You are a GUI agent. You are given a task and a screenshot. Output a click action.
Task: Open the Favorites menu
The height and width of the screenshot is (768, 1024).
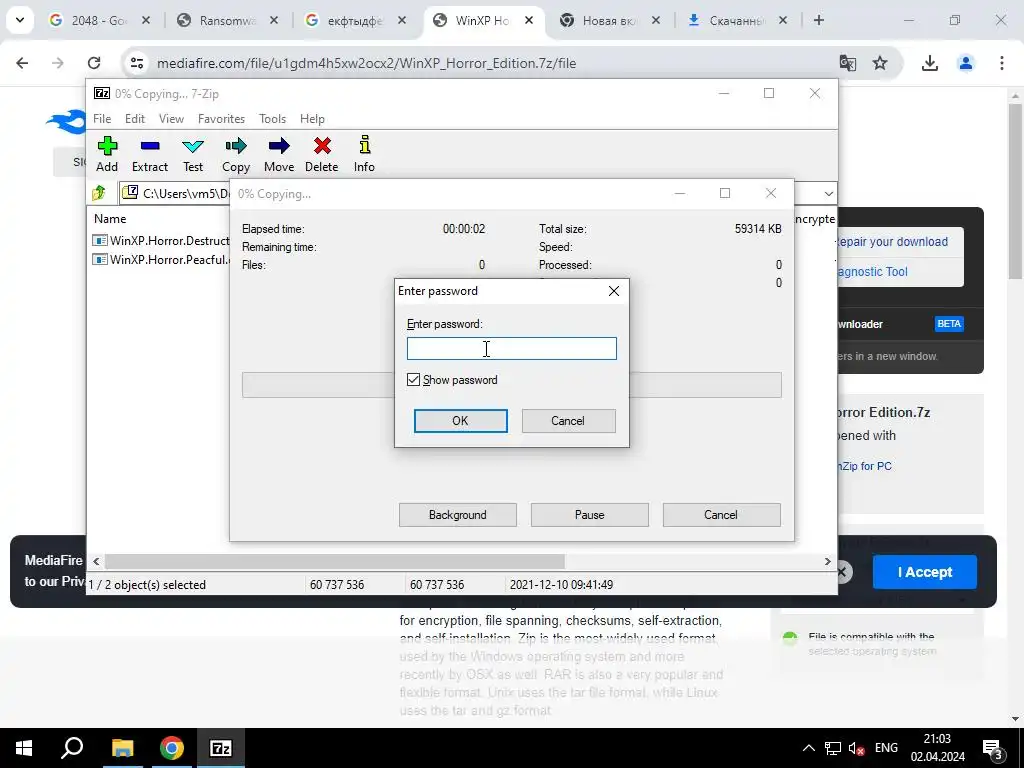[221, 119]
